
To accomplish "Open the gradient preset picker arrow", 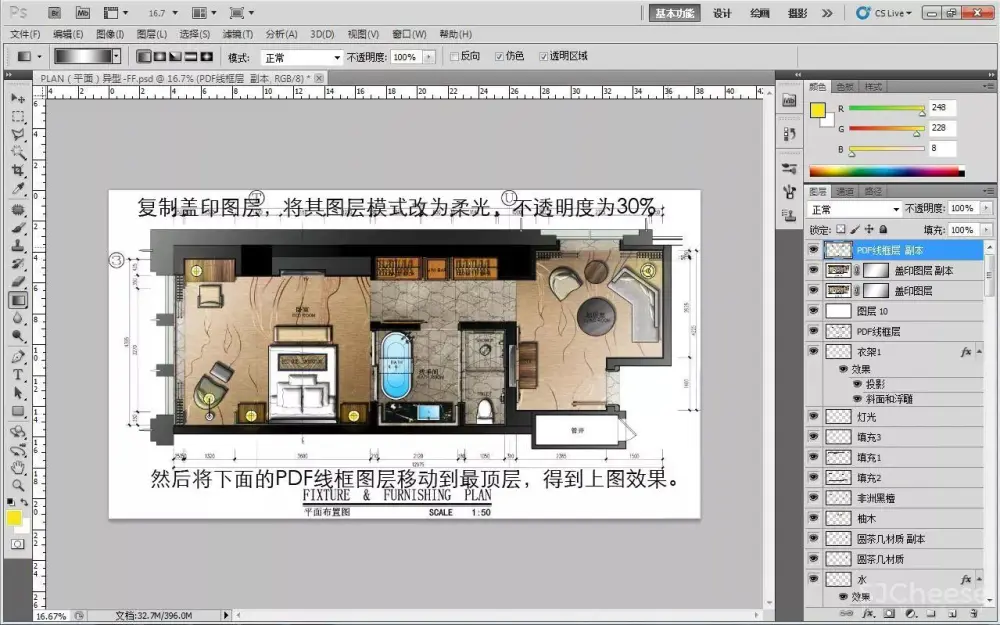I will (117, 57).
